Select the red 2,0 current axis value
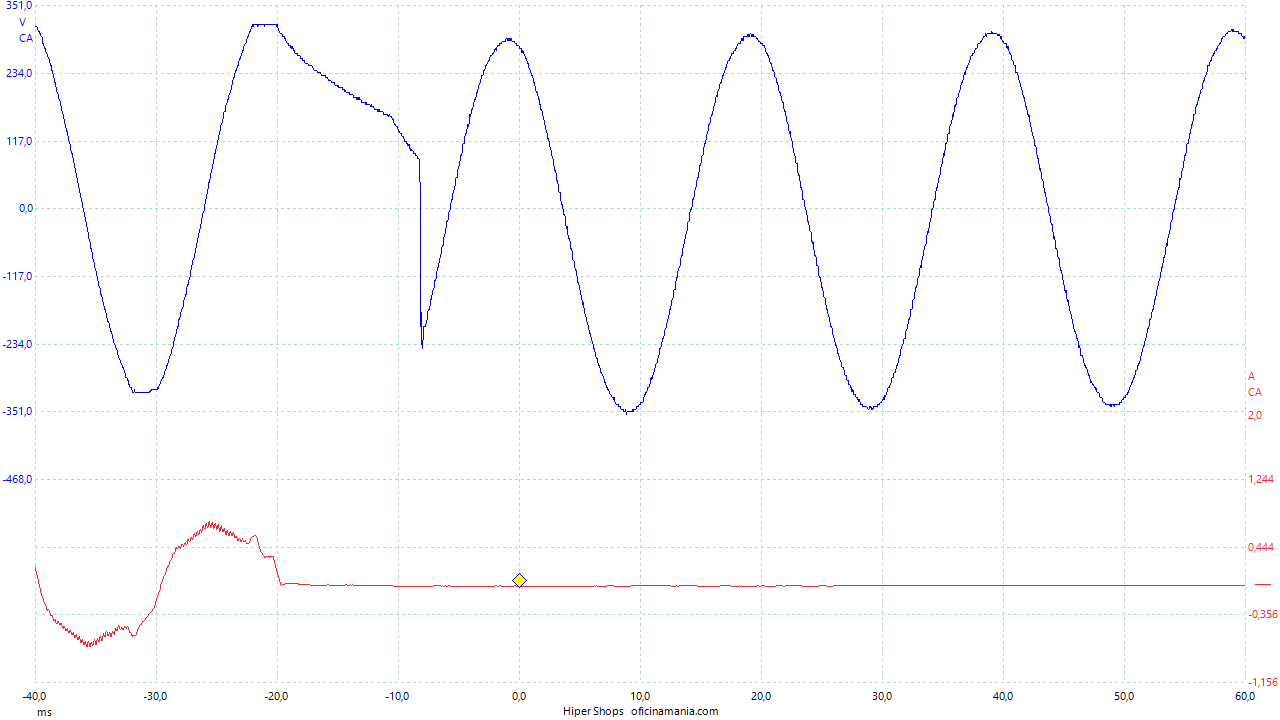This screenshot has width=1280, height=720. 1254,414
